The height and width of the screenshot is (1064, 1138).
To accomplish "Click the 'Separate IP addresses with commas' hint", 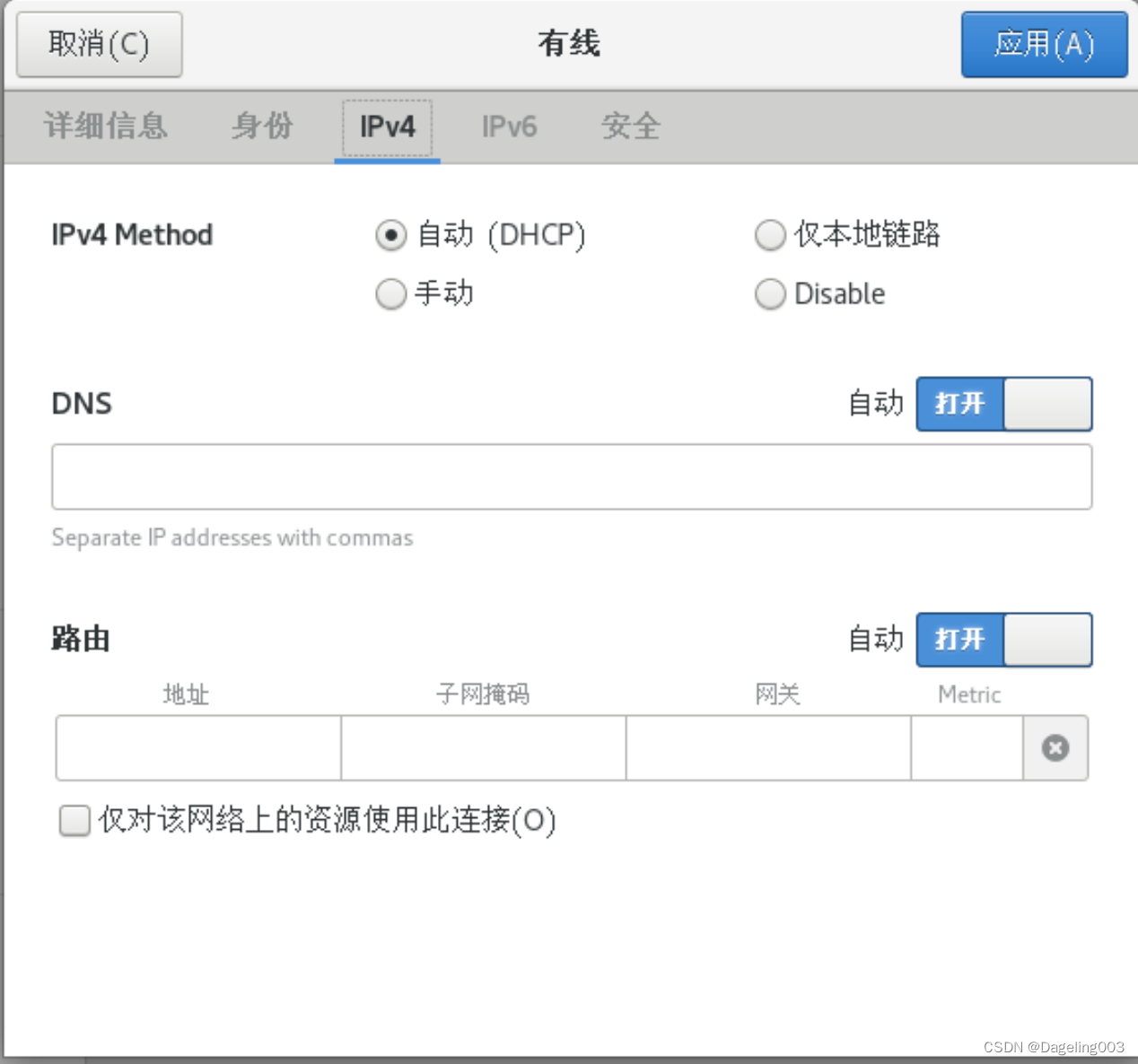I will point(232,538).
